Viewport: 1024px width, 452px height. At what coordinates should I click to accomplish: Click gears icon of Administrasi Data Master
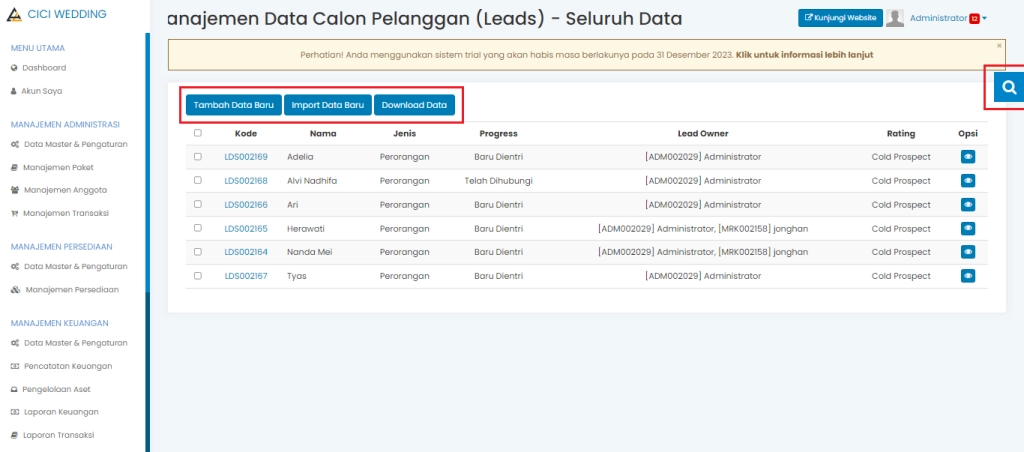15,144
